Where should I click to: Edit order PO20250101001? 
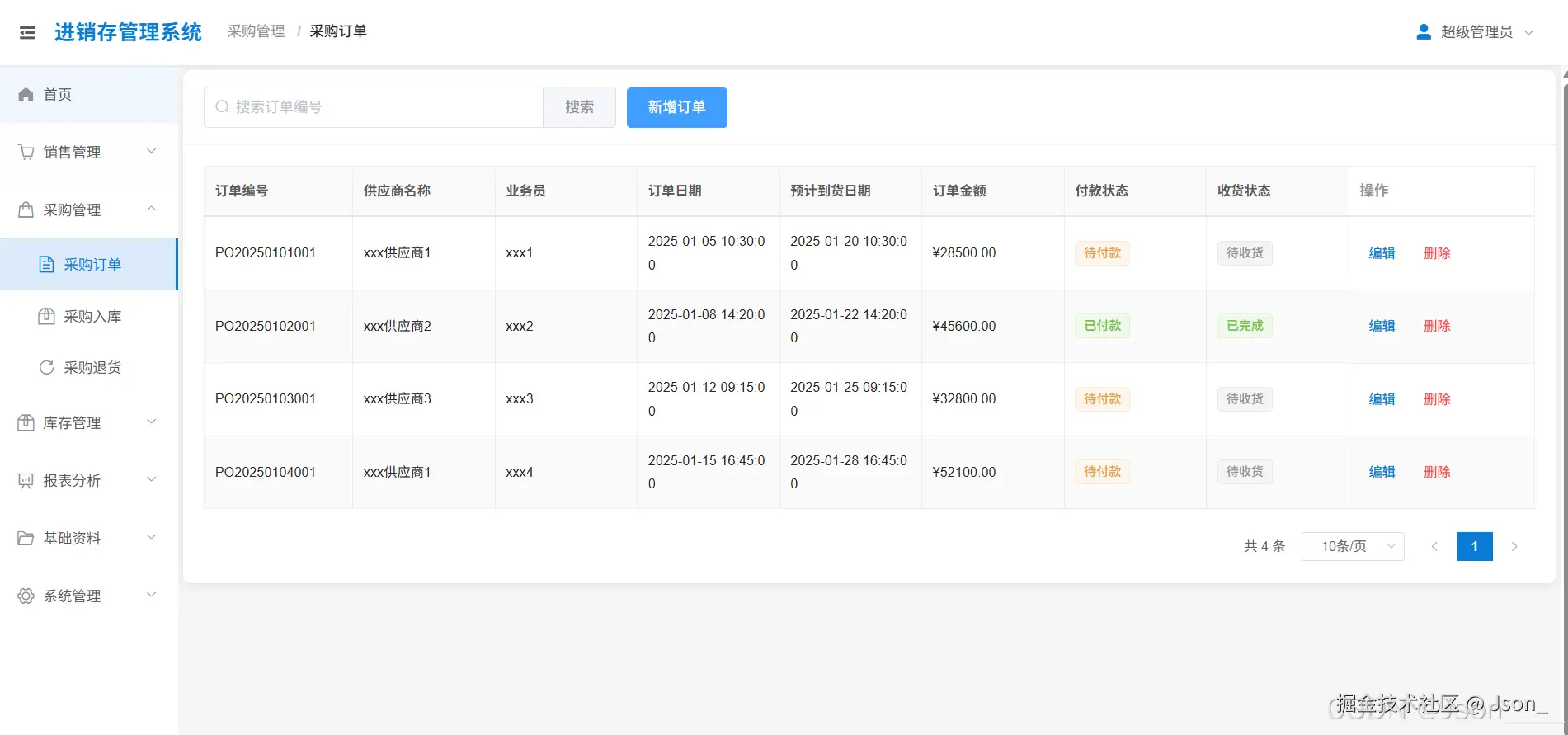(1382, 253)
